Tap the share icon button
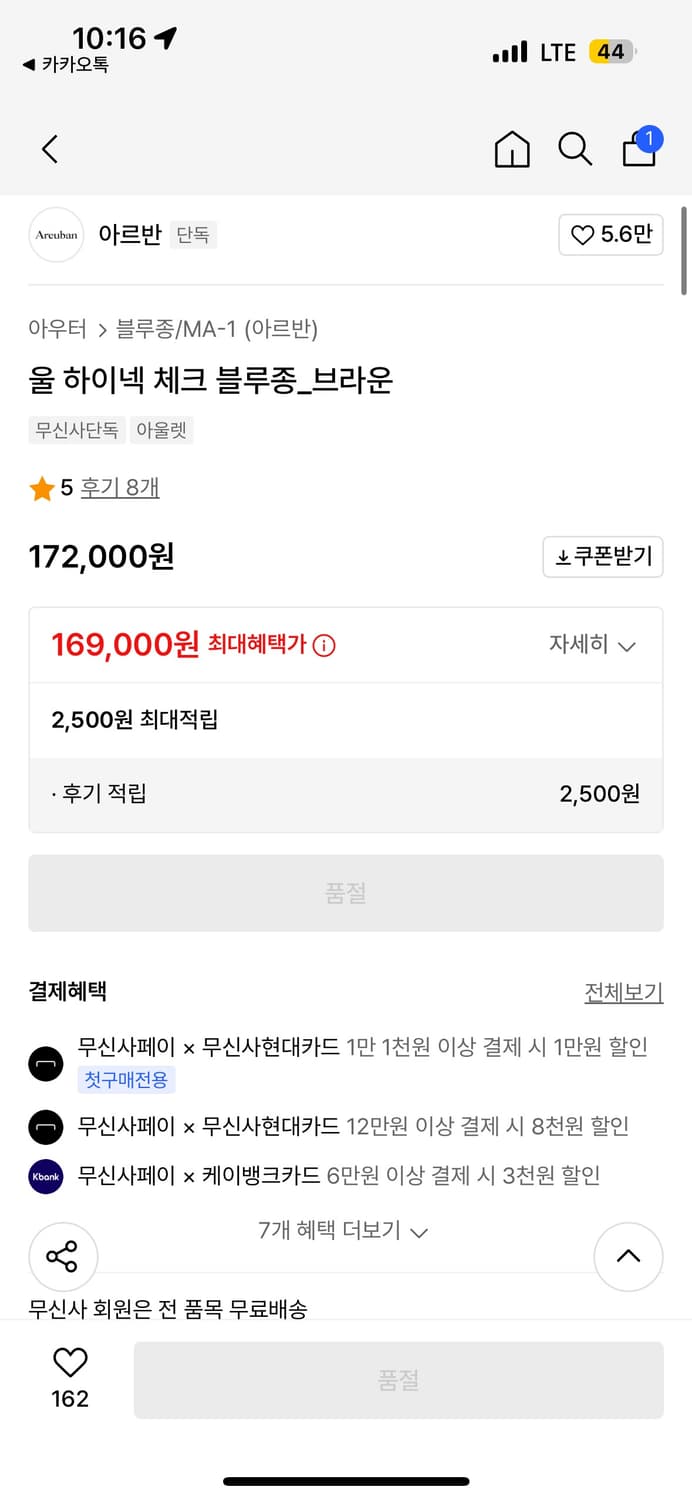Viewport: 692px width, 1500px height. pyautogui.click(x=62, y=1257)
